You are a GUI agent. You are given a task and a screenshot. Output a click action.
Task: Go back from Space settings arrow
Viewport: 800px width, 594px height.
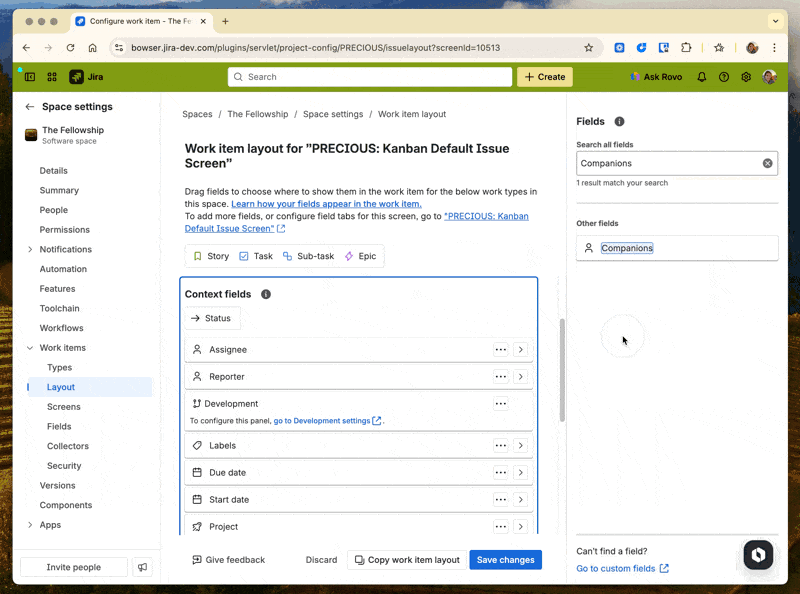30,107
